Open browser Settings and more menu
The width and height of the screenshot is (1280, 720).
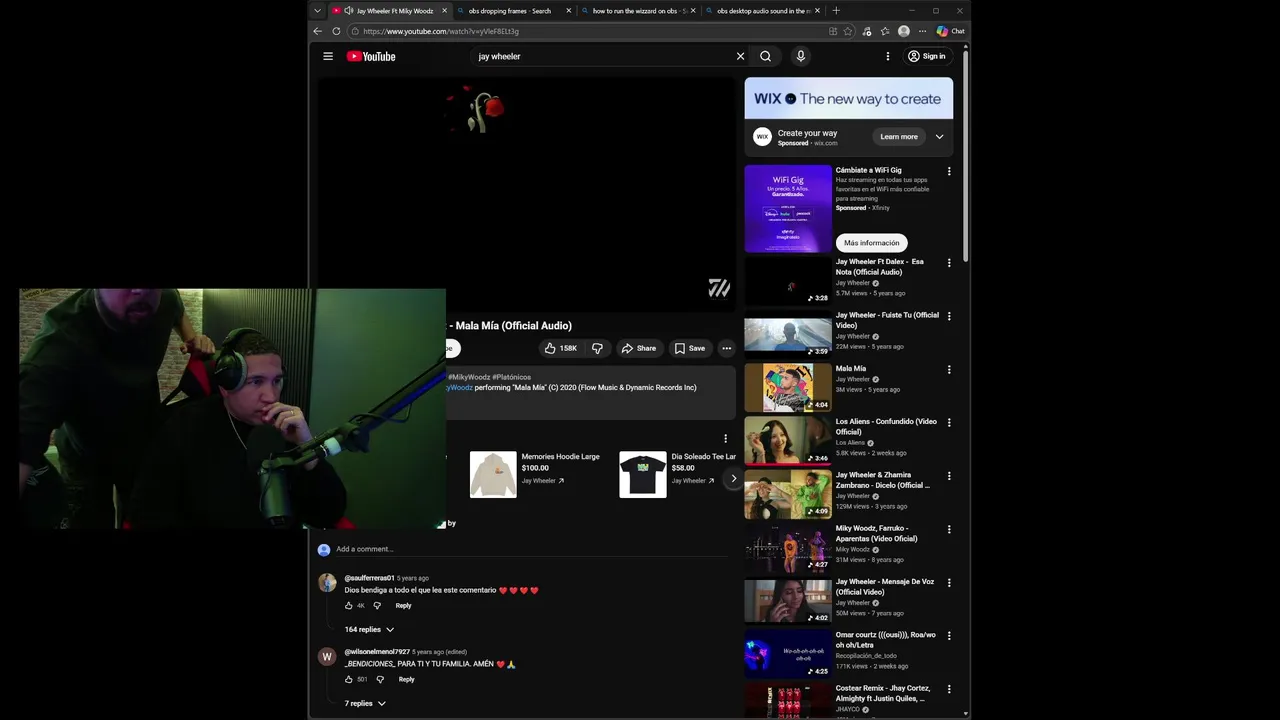click(x=922, y=31)
